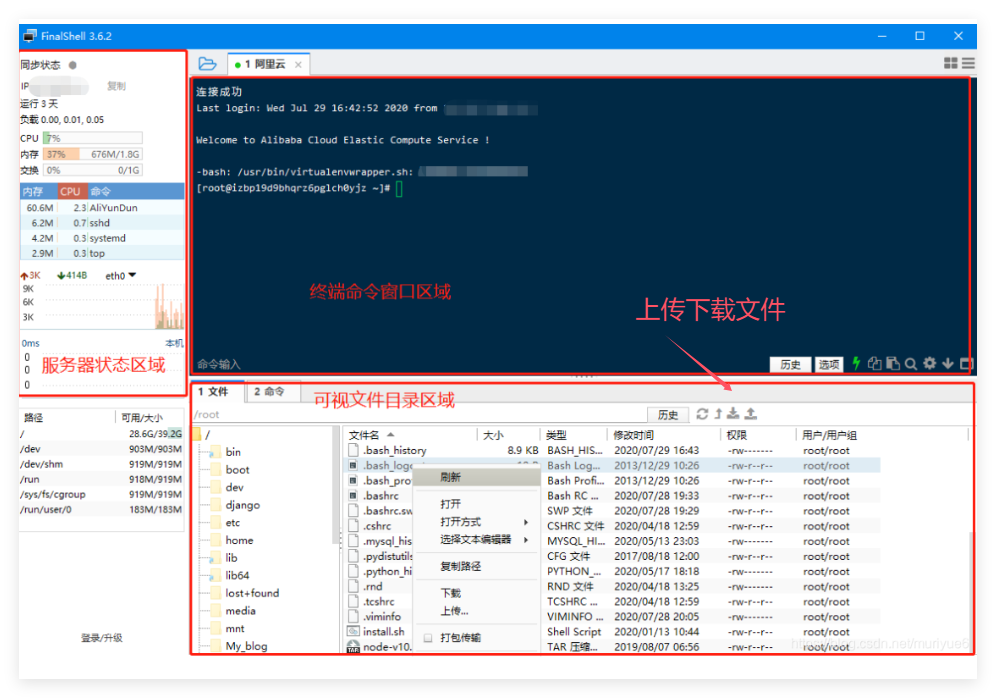Choose 打开 in the context menu

450,504
